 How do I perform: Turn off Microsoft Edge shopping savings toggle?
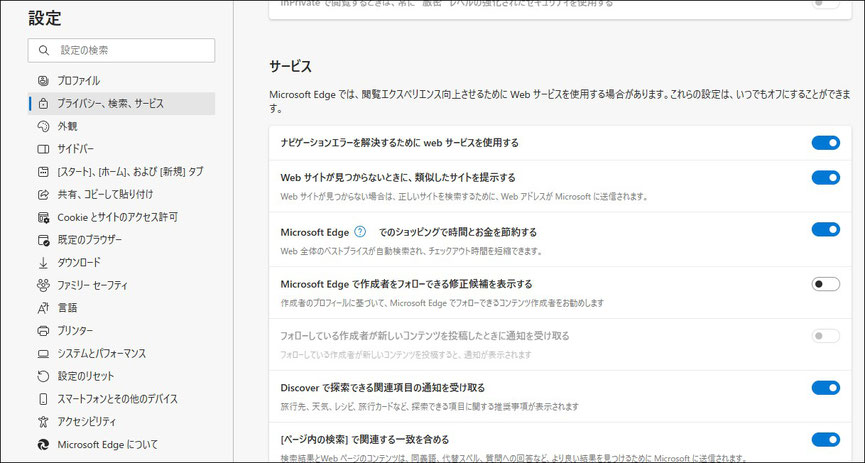pyautogui.click(x=825, y=229)
